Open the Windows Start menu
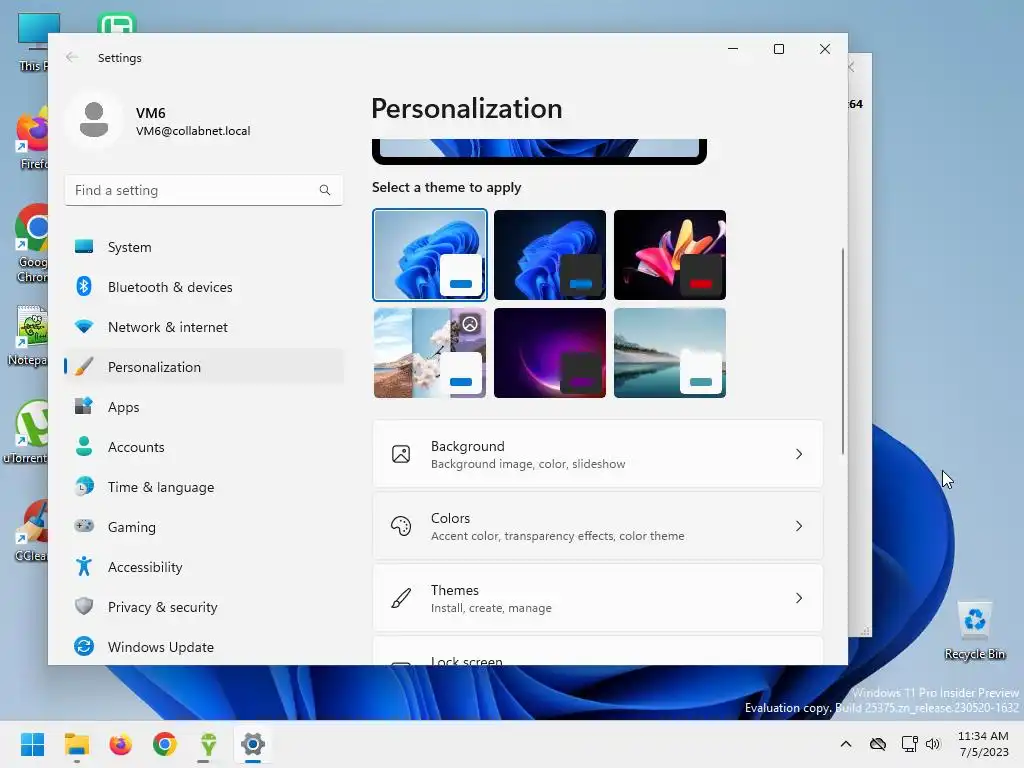 pos(32,744)
